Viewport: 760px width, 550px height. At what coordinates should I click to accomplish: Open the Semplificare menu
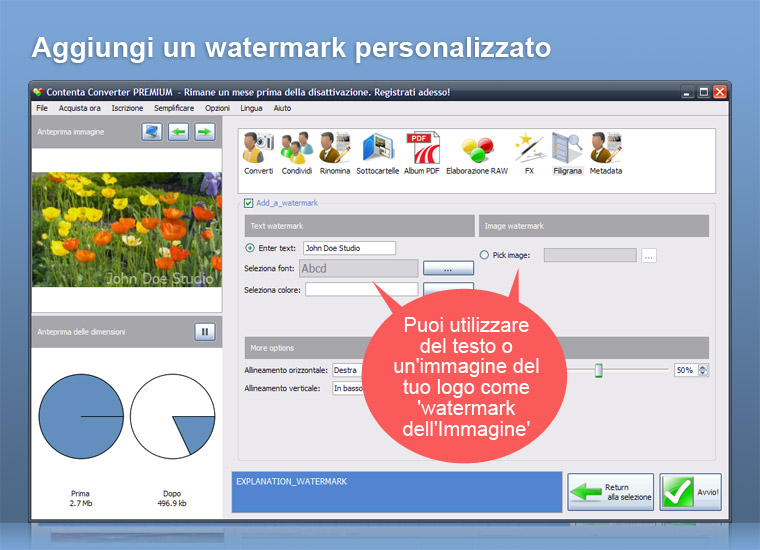coord(174,108)
